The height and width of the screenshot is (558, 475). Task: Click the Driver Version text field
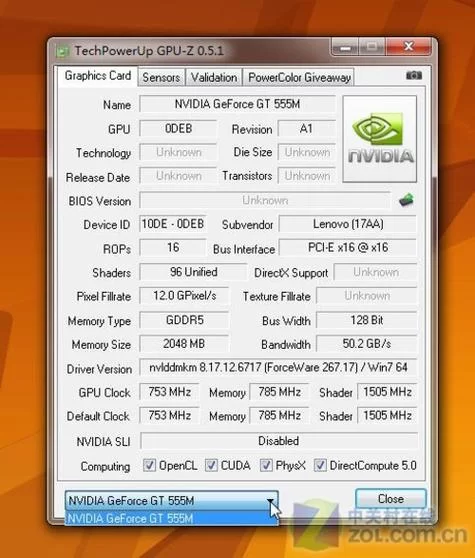(278, 367)
